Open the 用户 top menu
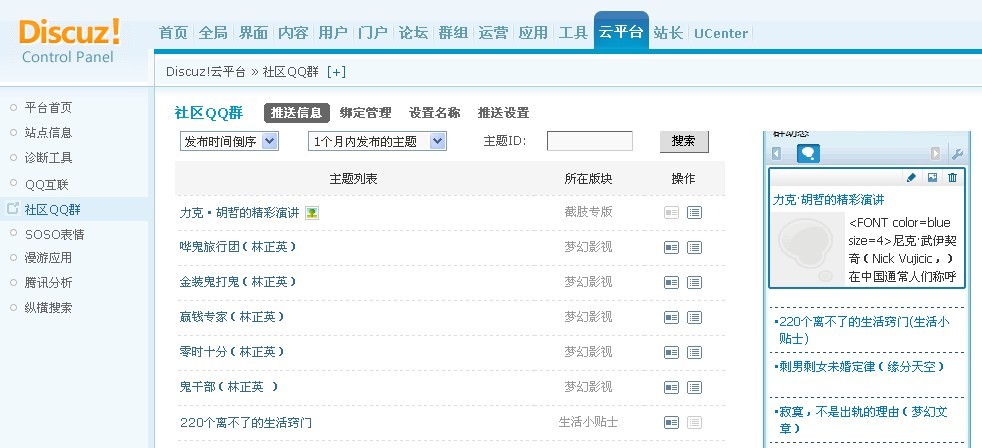Screen dimensions: 982x448 pyautogui.click(x=333, y=33)
